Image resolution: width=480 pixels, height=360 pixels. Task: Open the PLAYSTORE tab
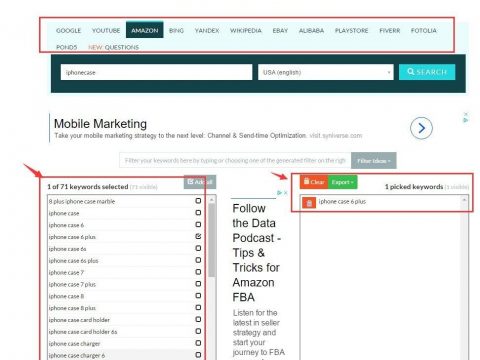351,30
